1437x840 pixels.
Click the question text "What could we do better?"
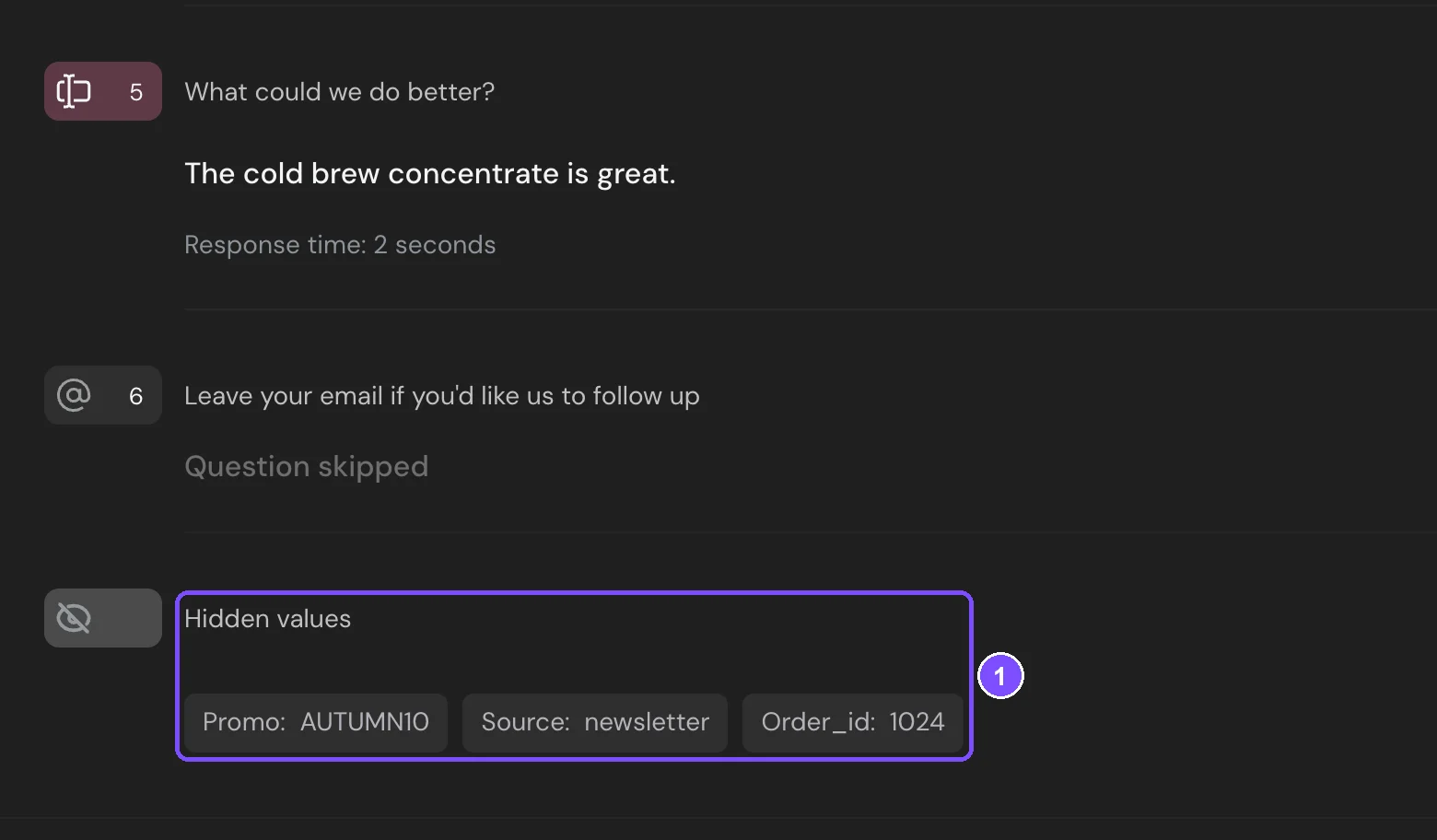340,92
